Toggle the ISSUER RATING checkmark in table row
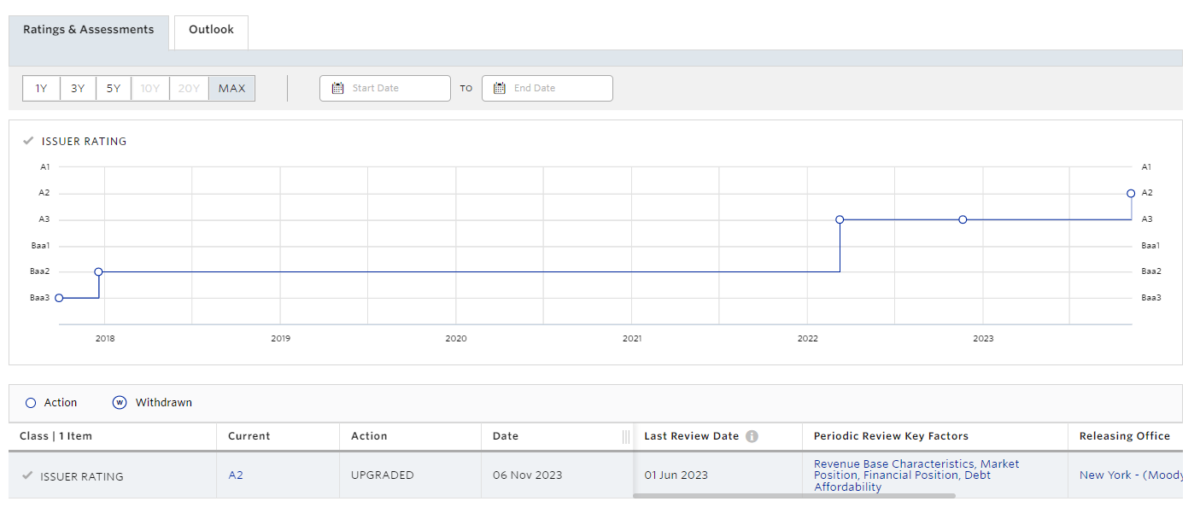1200x513 pixels. [x=27, y=476]
